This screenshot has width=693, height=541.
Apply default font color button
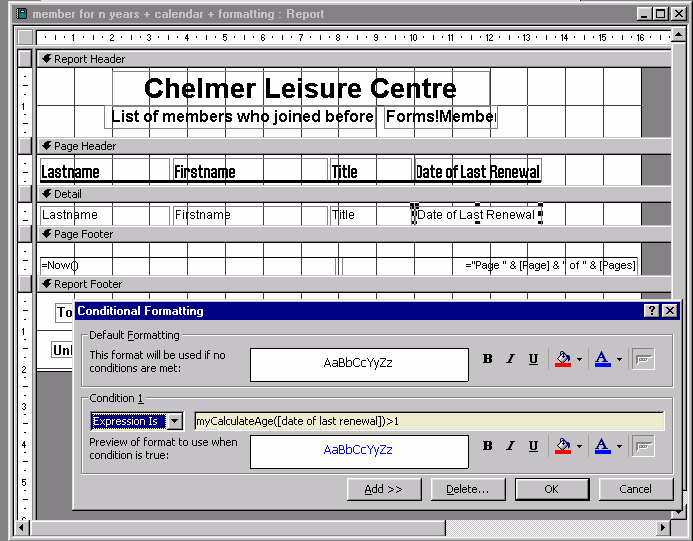[x=603, y=360]
